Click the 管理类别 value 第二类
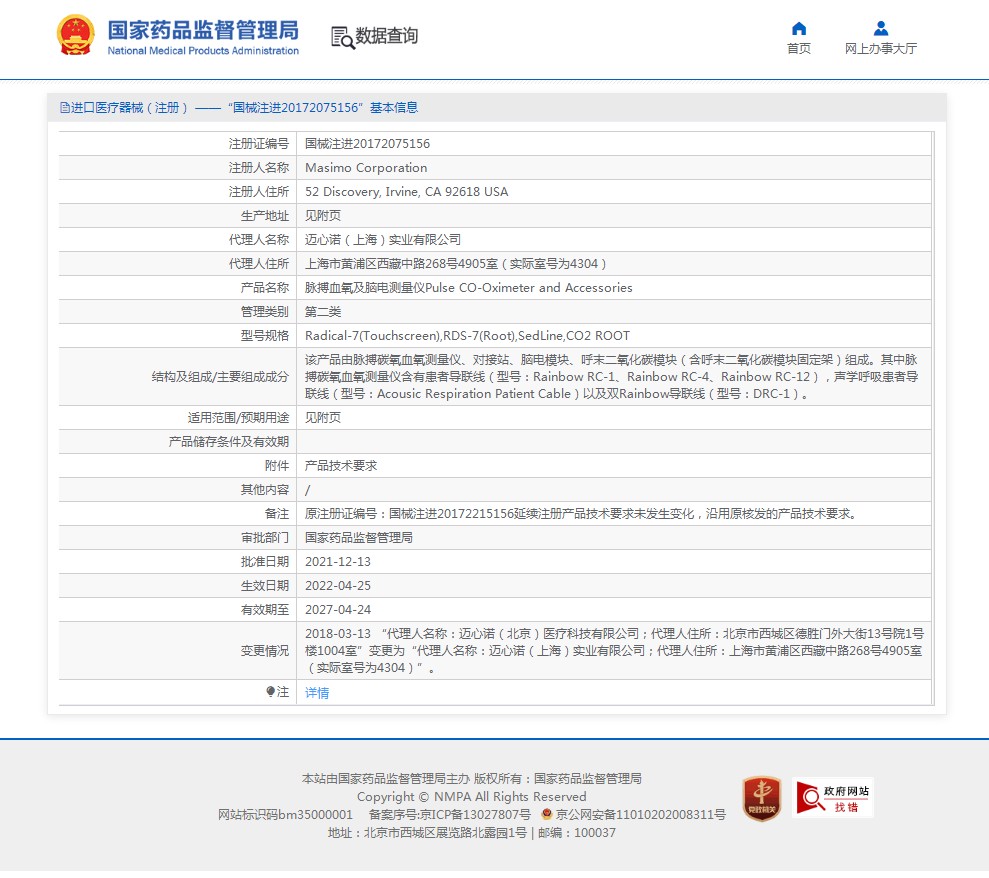989x878 pixels. pyautogui.click(x=323, y=312)
